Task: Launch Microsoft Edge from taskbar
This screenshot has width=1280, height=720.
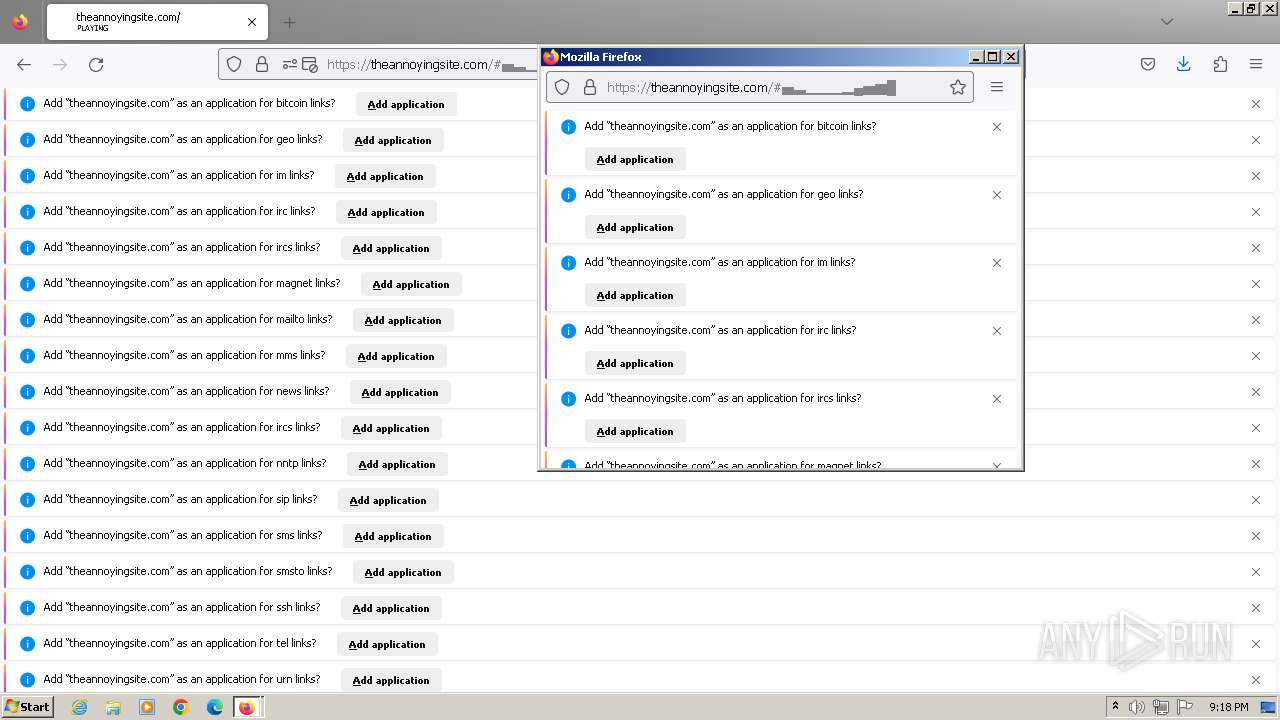Action: (x=214, y=707)
